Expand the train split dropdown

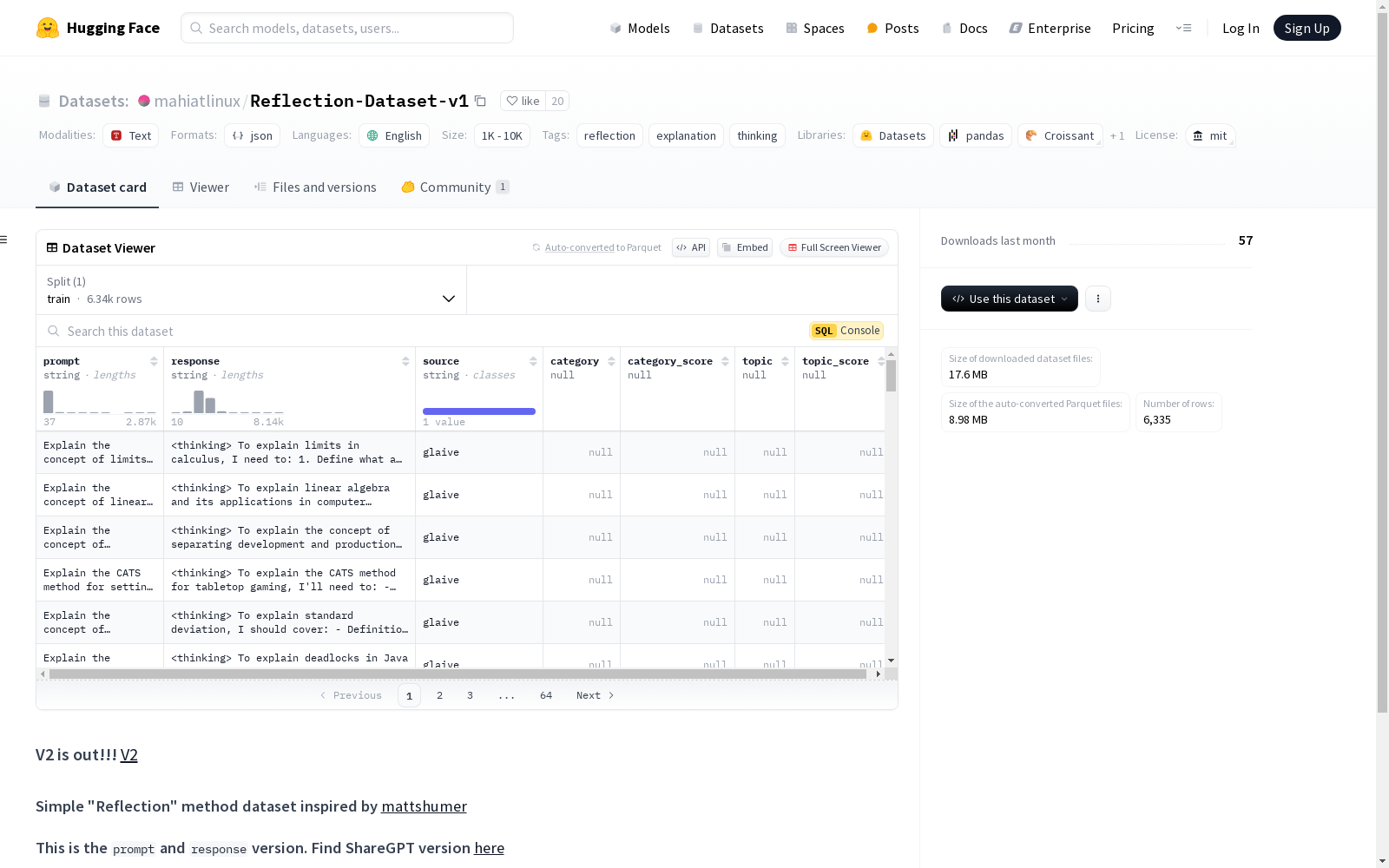tap(252, 290)
